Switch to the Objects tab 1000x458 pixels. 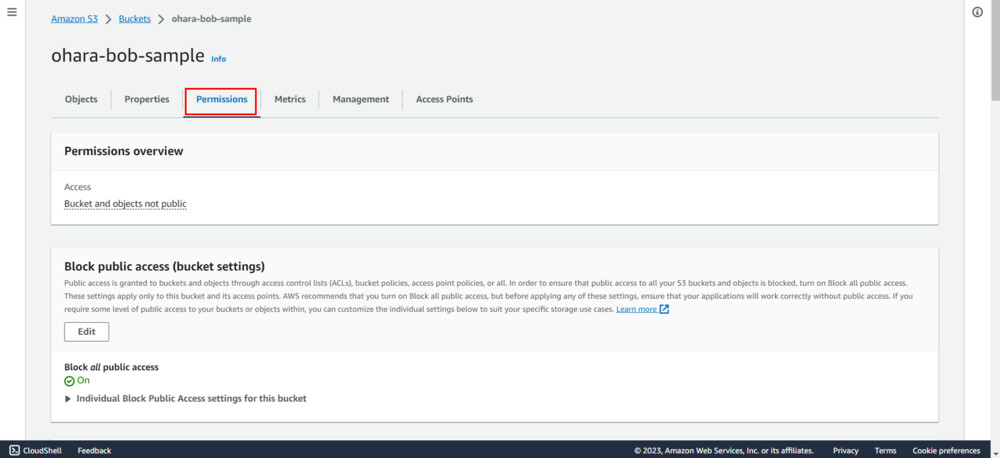[81, 99]
